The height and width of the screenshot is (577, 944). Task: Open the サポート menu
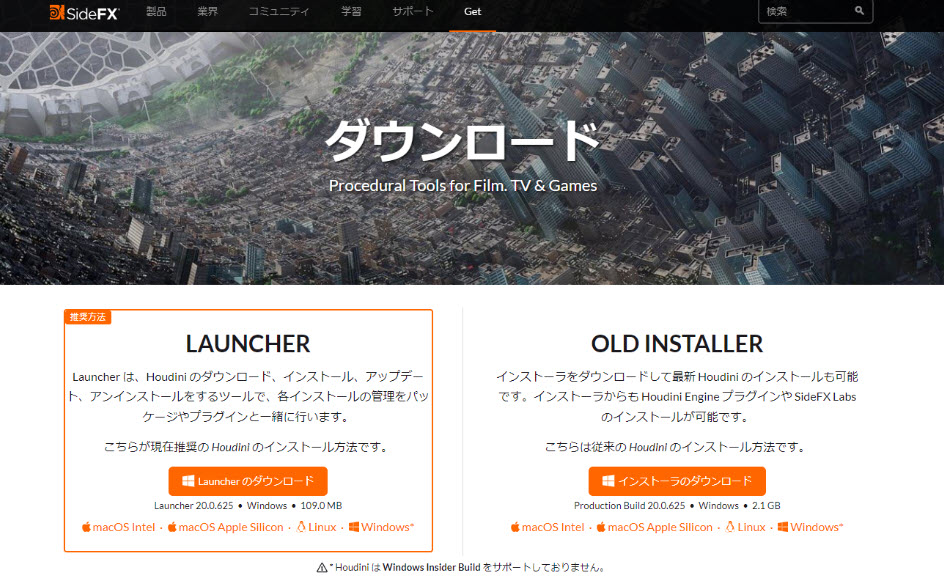412,11
